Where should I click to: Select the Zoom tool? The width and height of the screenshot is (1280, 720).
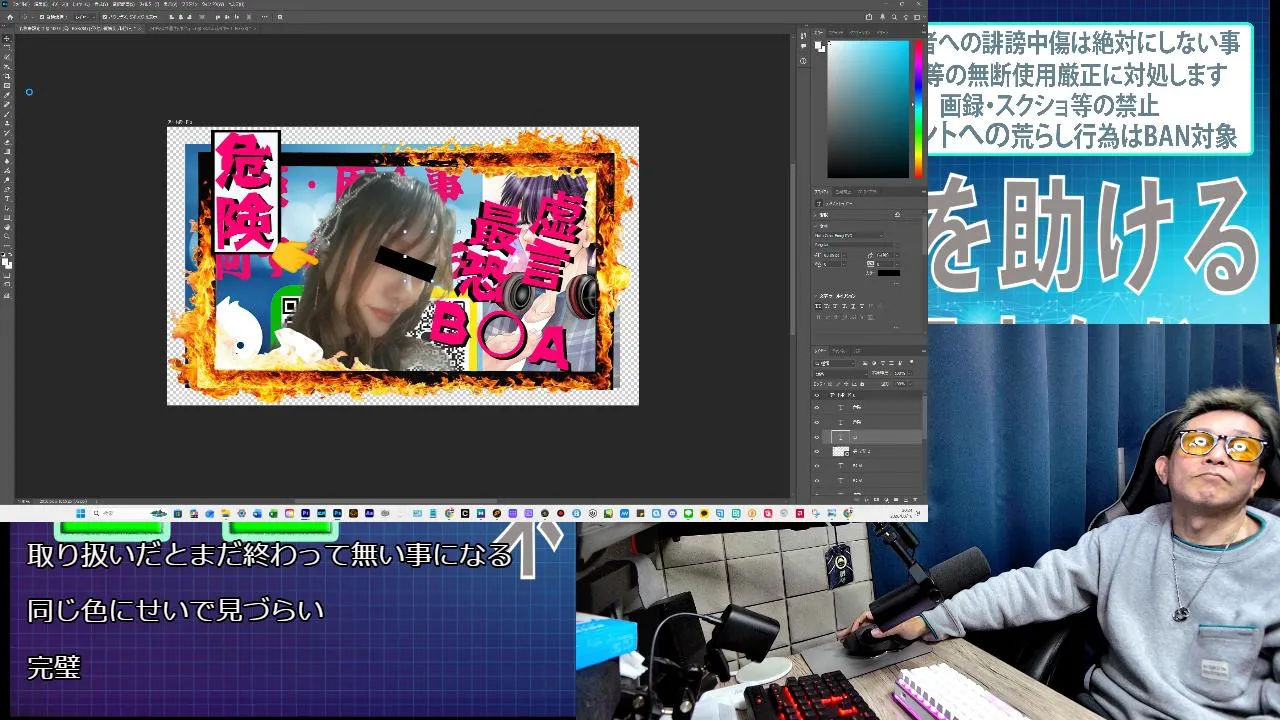click(x=7, y=236)
